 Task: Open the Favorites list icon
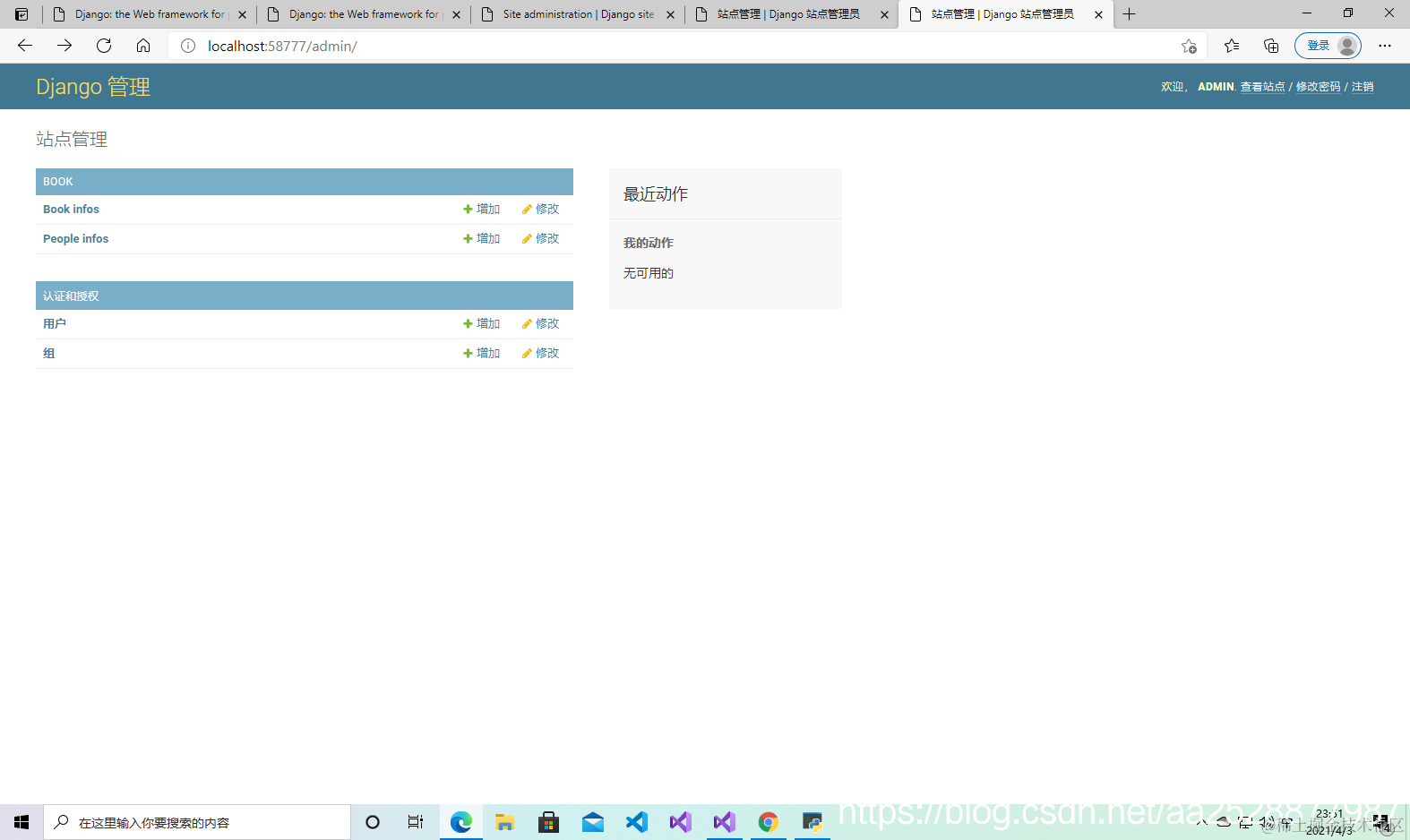(1232, 46)
